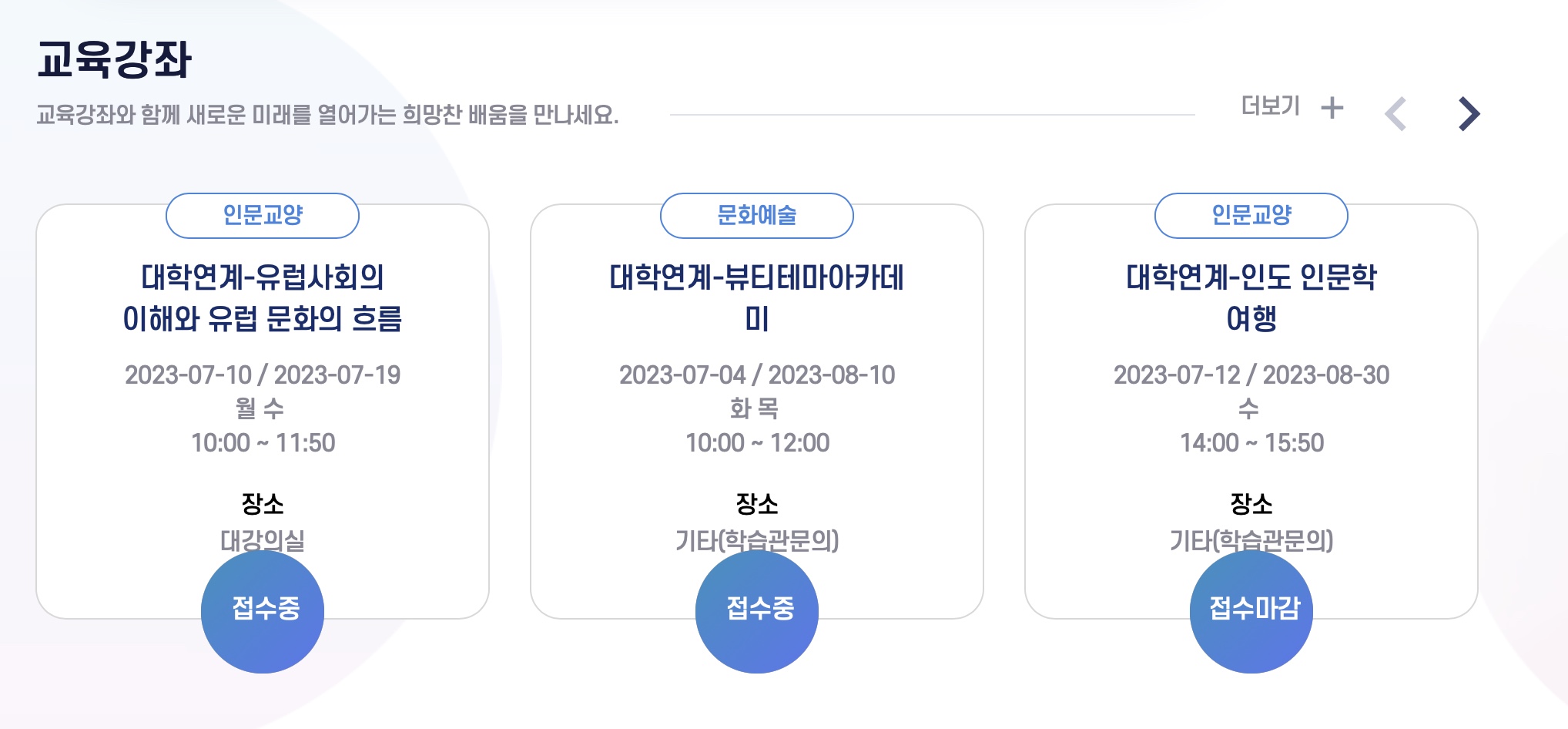1568x729 pixels.
Task: Open course title 대학연계-인도 인문학 여행
Action: (1251, 297)
